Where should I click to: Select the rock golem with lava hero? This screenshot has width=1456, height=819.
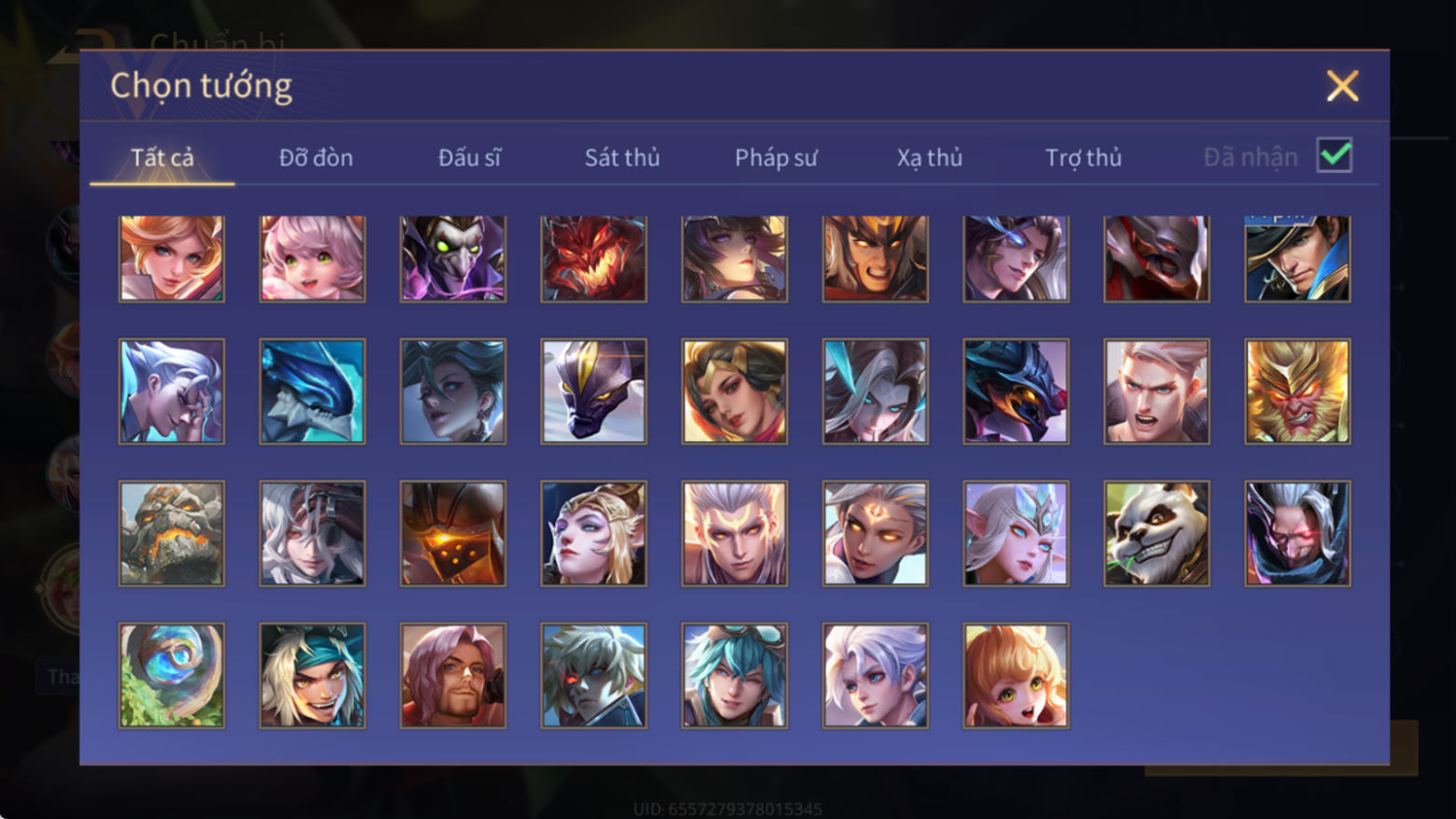(x=171, y=534)
